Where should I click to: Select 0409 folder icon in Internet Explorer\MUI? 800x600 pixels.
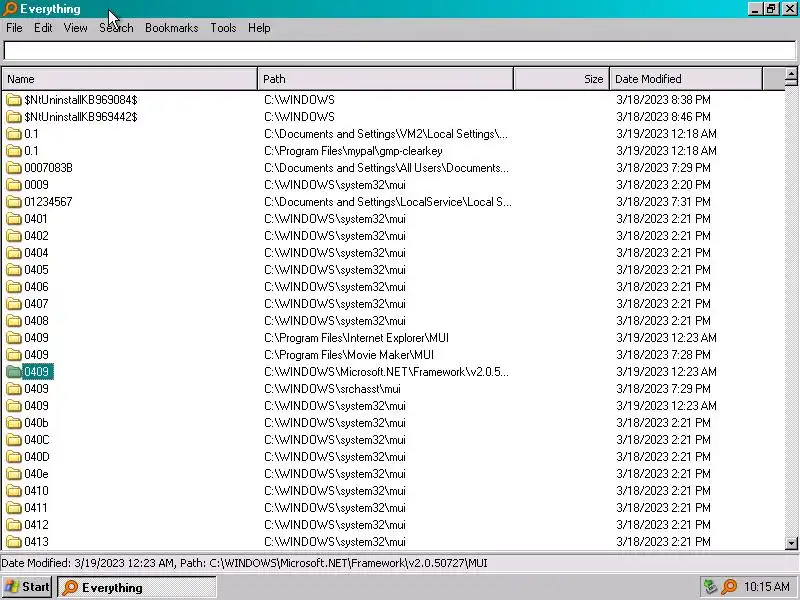14,338
